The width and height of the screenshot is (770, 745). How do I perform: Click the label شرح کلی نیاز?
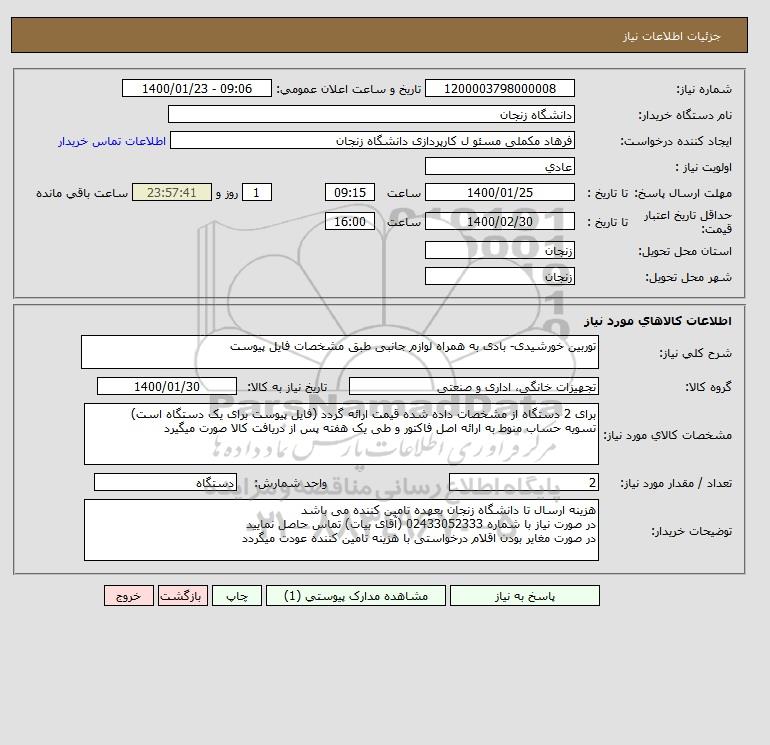pos(695,353)
